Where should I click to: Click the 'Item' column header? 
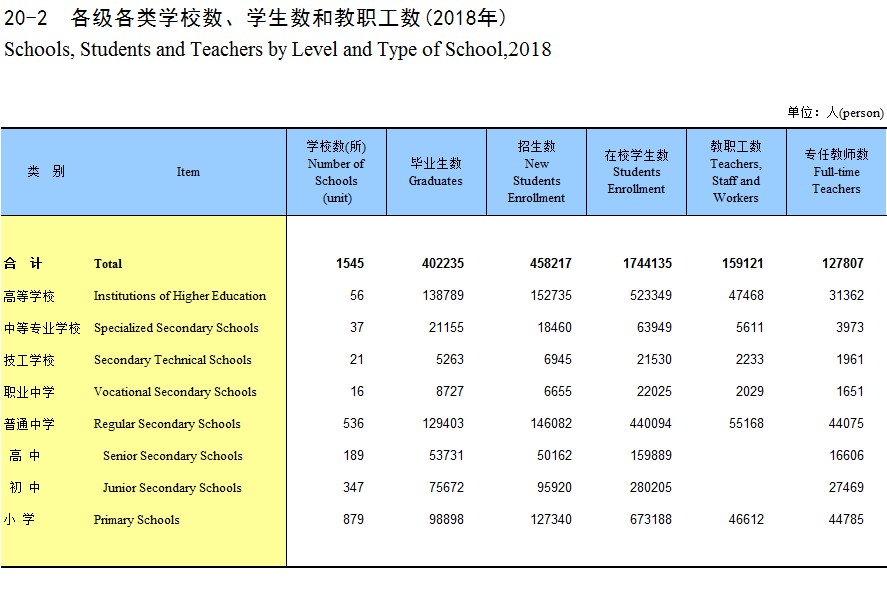coord(188,172)
